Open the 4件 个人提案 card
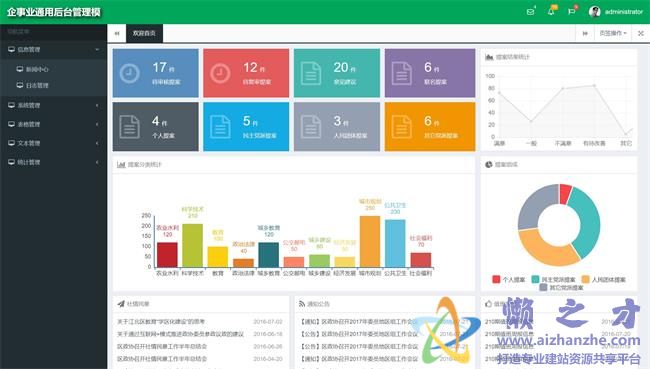This screenshot has height=369, width=650. (x=155, y=127)
